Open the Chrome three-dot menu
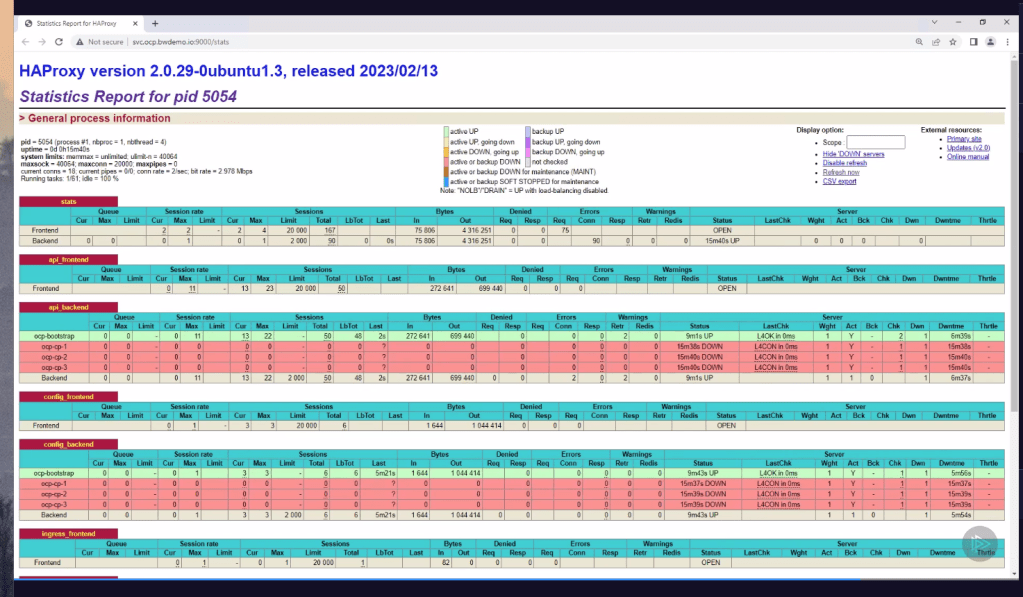 point(1007,42)
